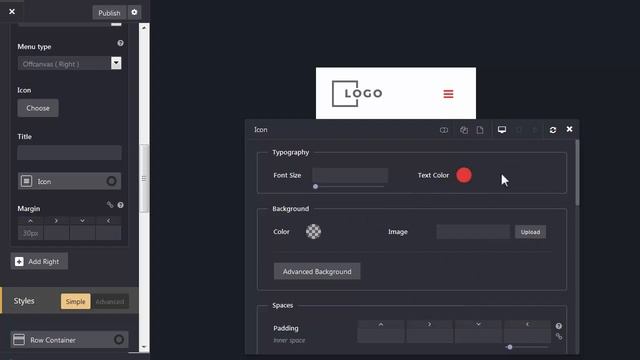Click the Margin right arrow field
The height and width of the screenshot is (360, 640).
click(56, 233)
